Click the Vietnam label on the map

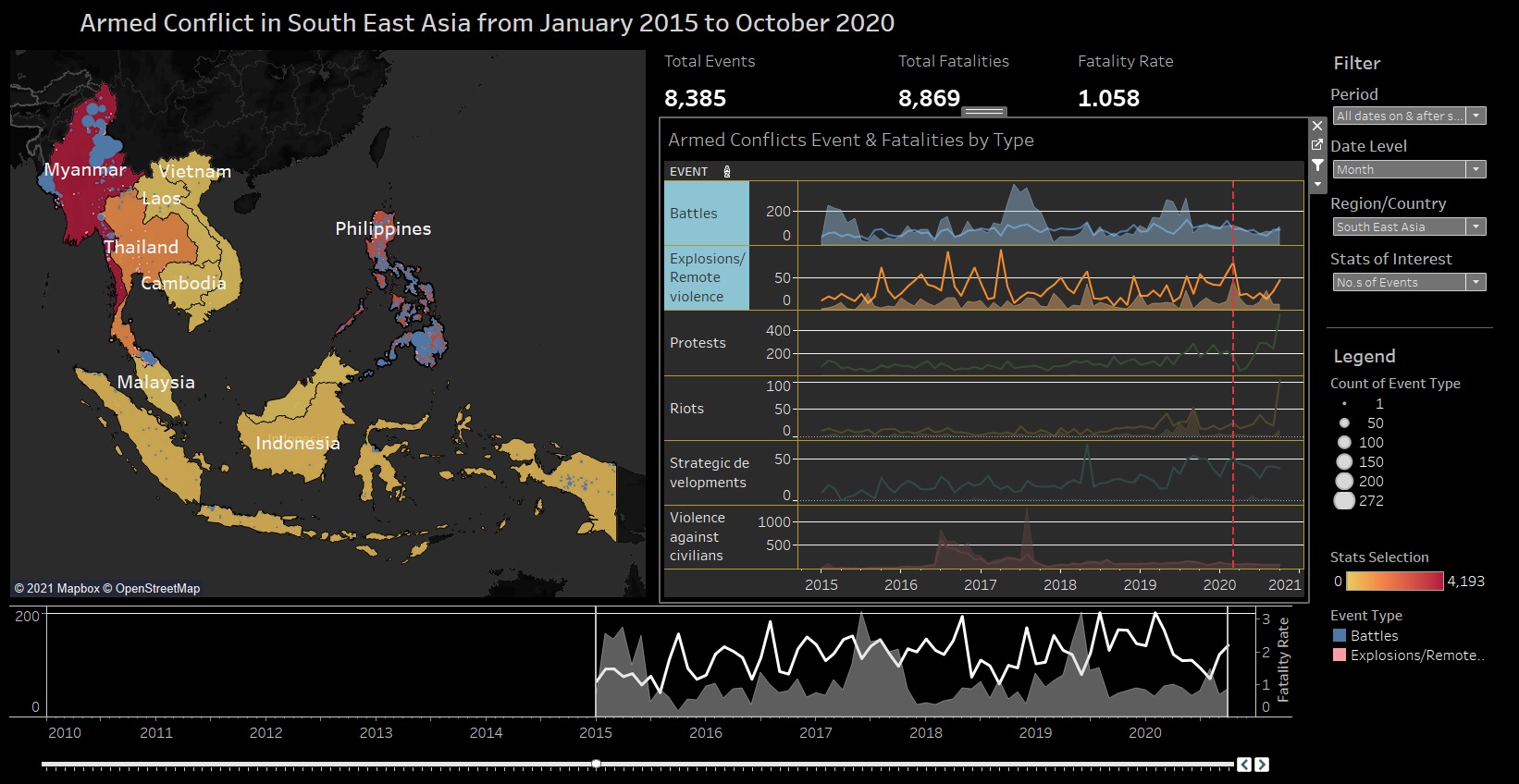point(195,171)
